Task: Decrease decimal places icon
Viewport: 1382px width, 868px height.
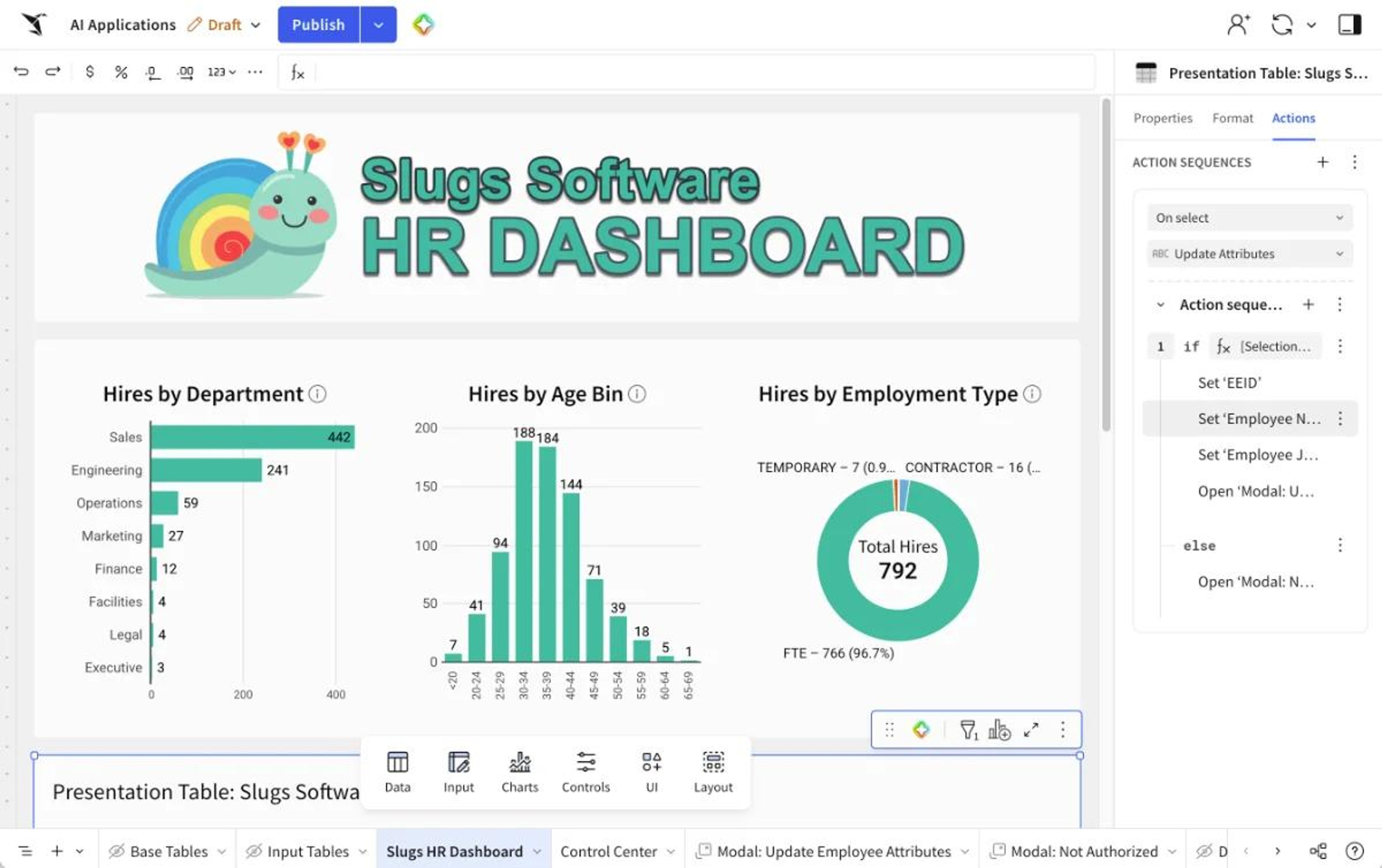Action: 152,72
